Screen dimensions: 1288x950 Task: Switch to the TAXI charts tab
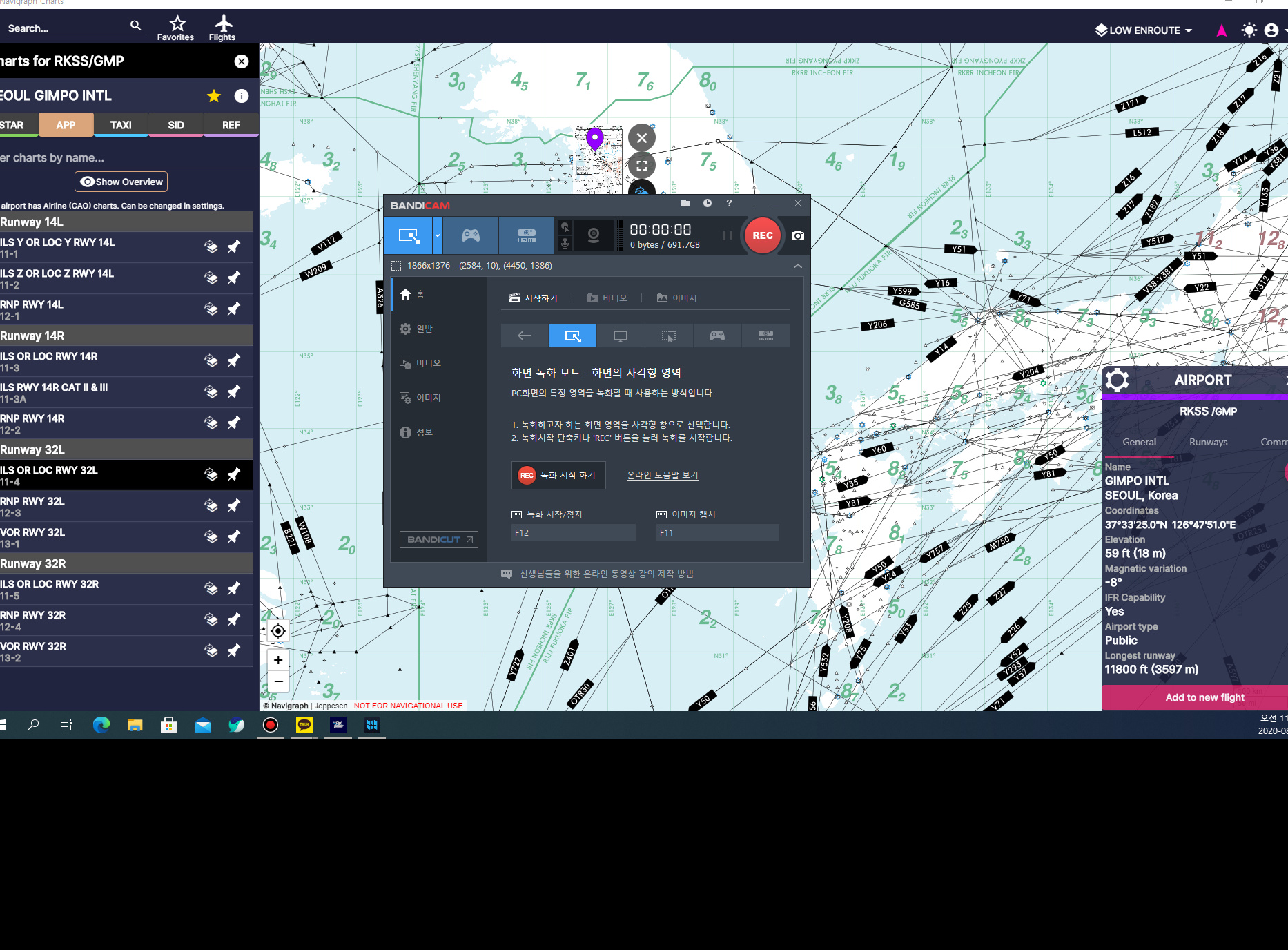[x=121, y=125]
